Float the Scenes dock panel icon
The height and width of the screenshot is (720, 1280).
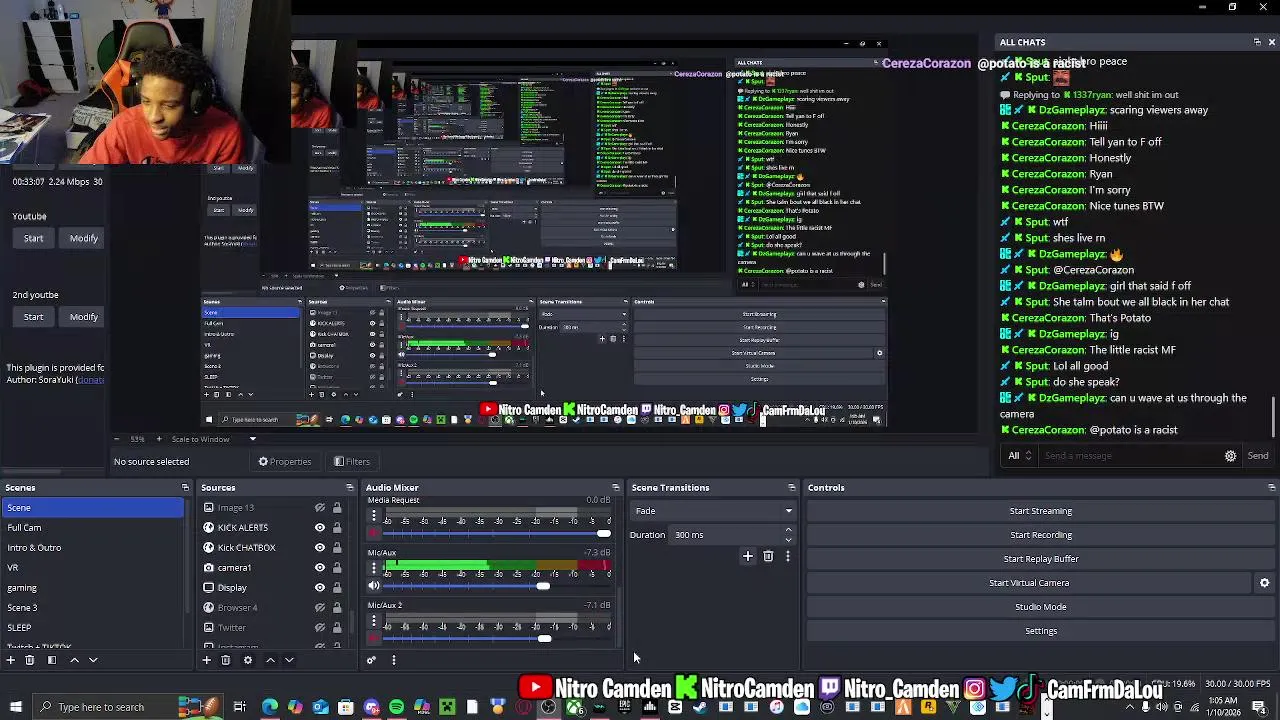point(185,488)
